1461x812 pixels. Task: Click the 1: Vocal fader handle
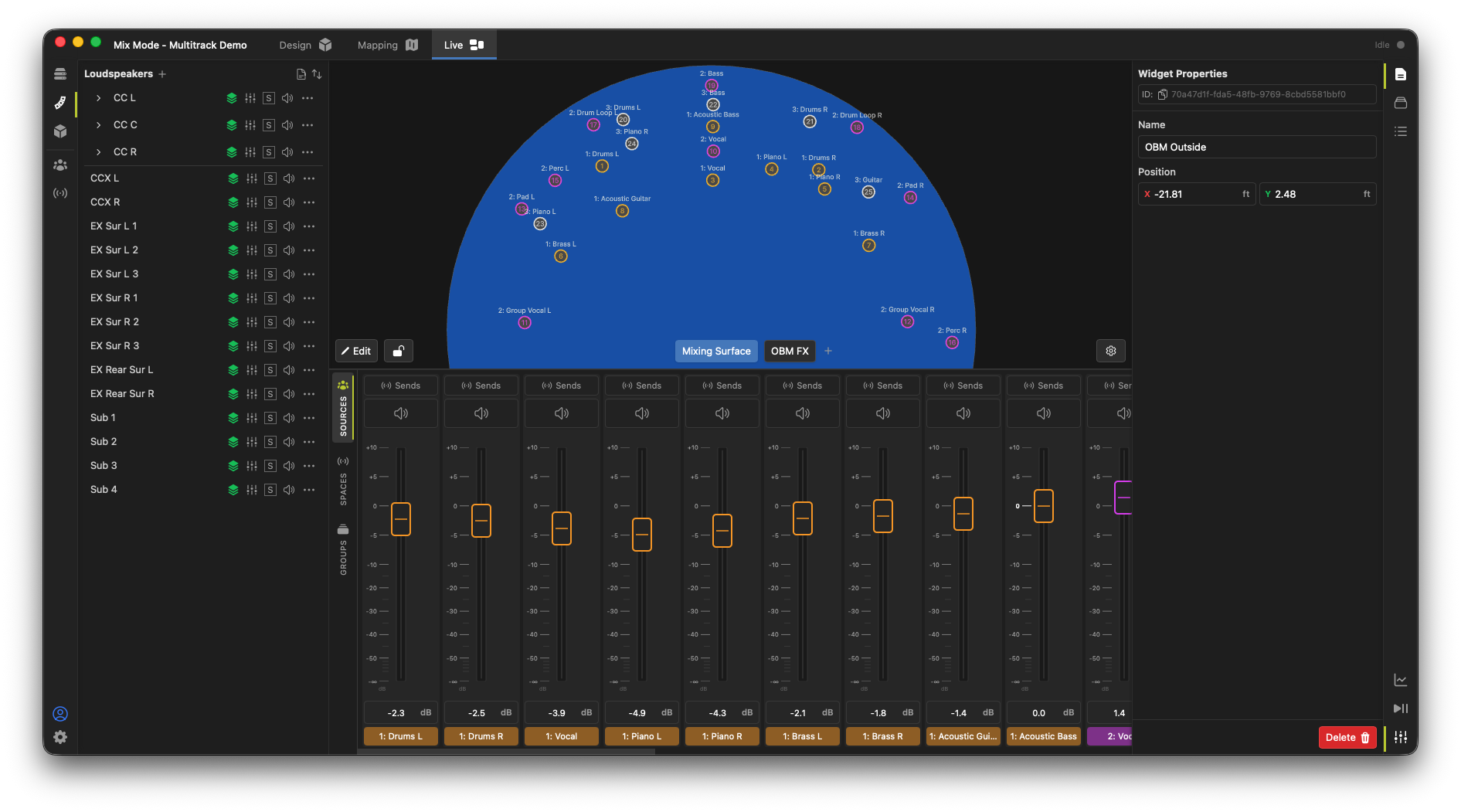point(562,528)
